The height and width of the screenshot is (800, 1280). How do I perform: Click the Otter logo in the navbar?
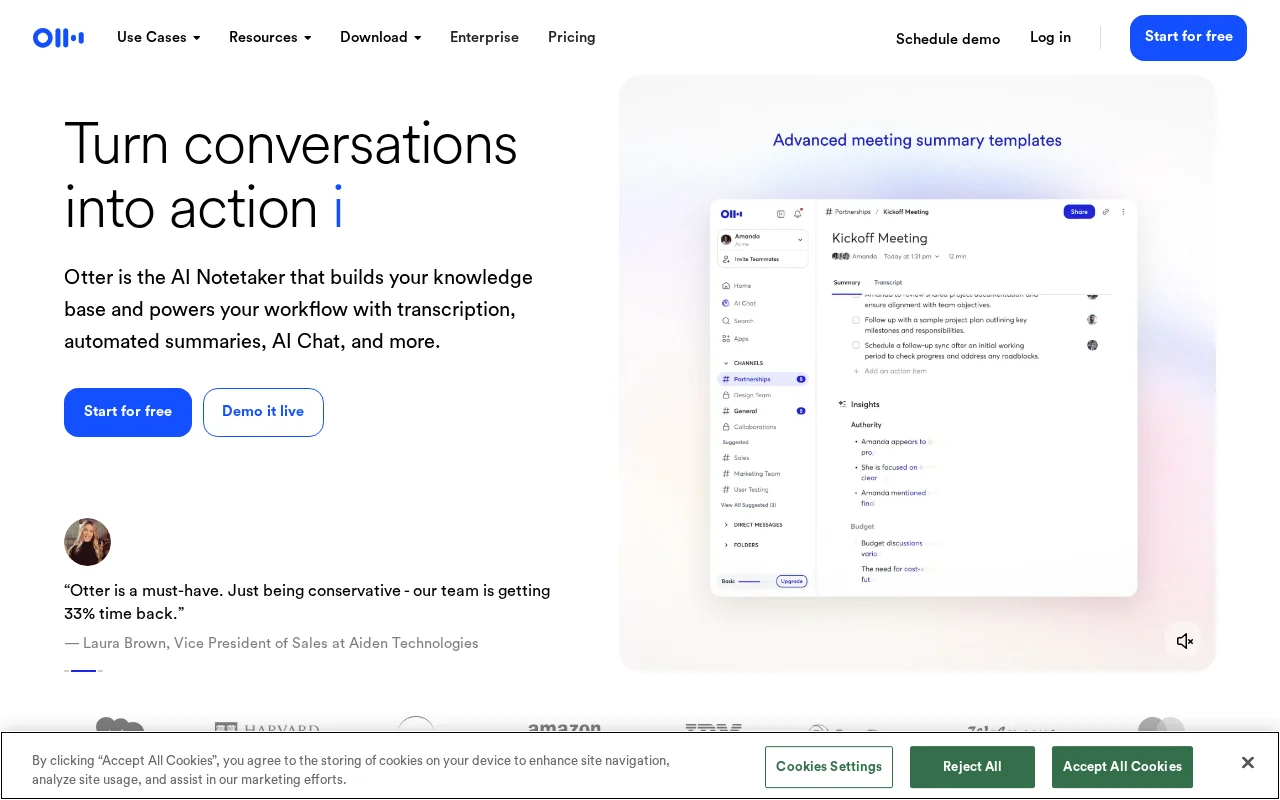coord(58,38)
